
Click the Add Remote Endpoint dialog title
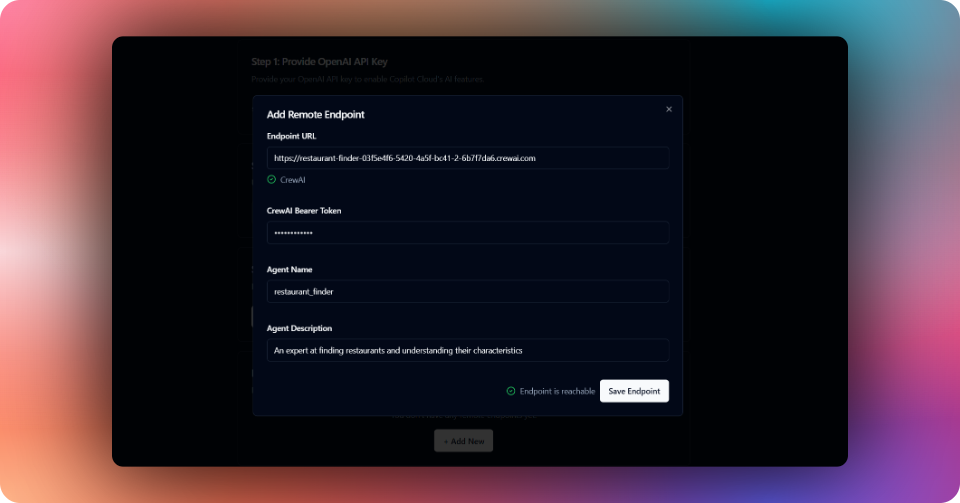tap(315, 114)
